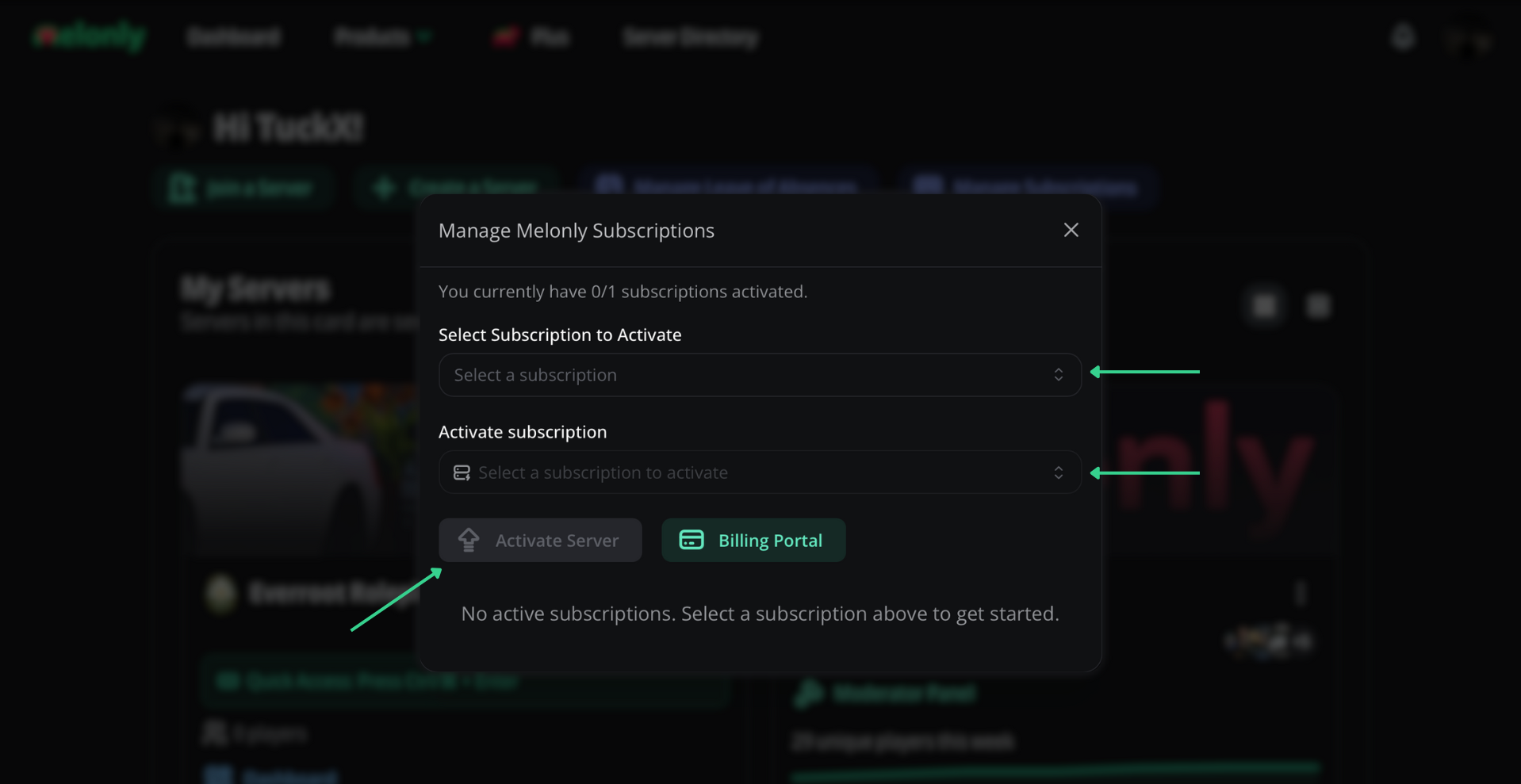Click the 'Manage Melonly Subscriptions' dialog title
This screenshot has height=784, width=1521.
[x=577, y=231]
